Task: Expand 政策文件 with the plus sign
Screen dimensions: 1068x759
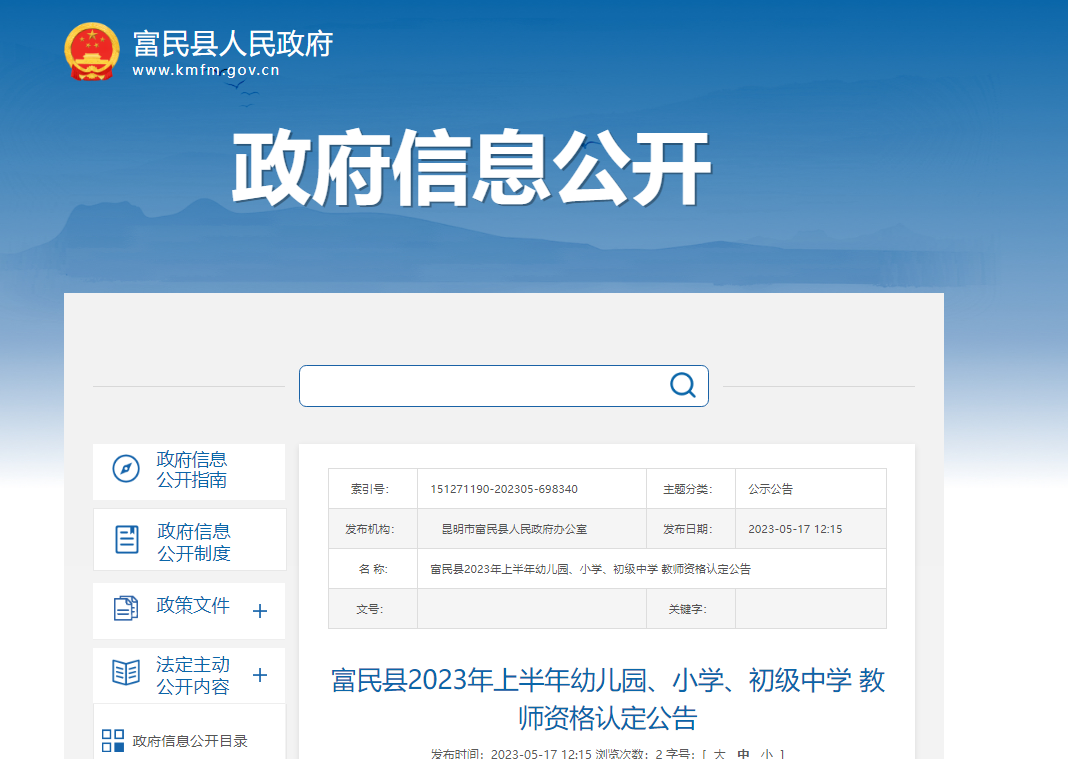Action: 260,611
